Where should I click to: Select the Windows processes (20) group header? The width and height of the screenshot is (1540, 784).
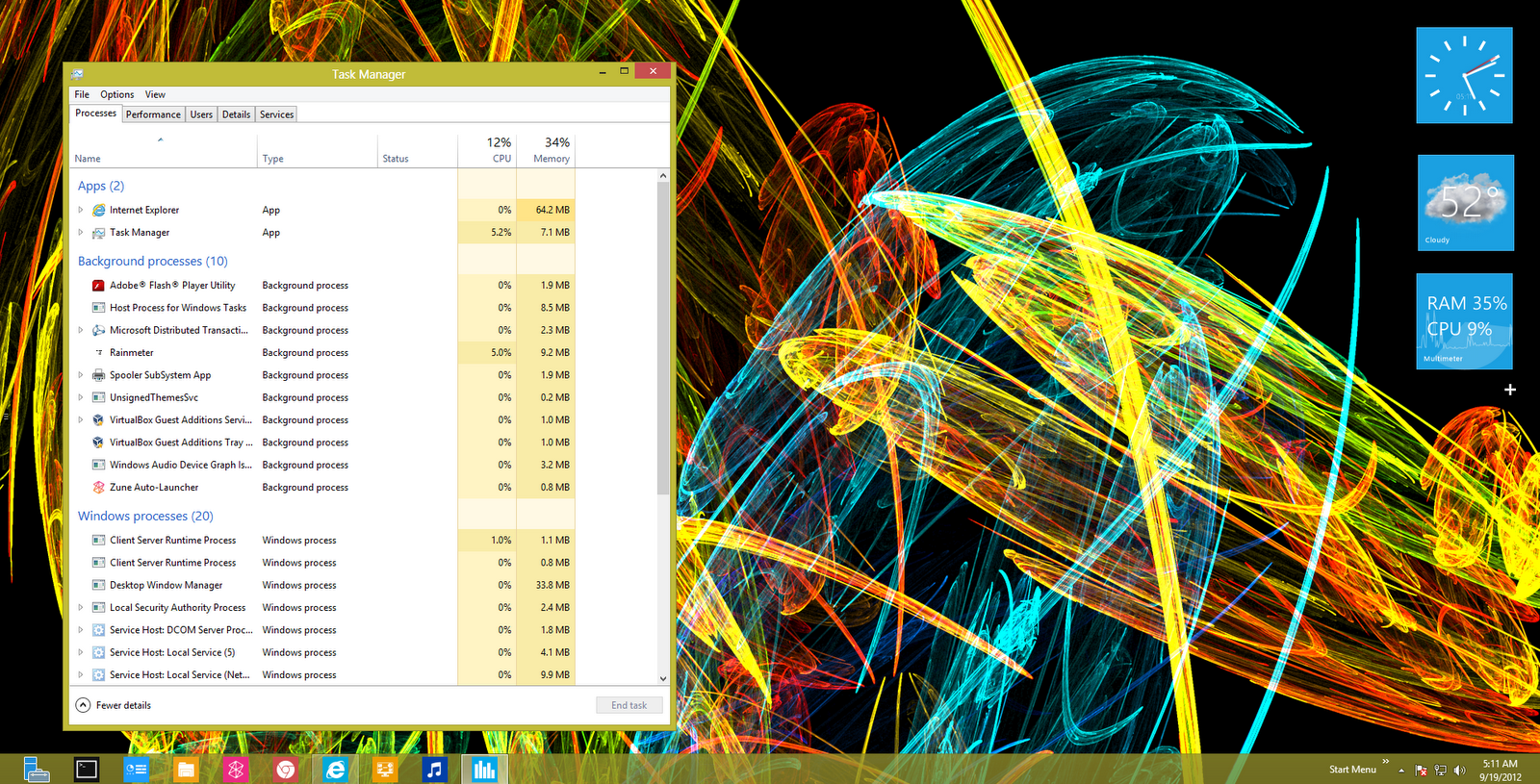(x=145, y=517)
